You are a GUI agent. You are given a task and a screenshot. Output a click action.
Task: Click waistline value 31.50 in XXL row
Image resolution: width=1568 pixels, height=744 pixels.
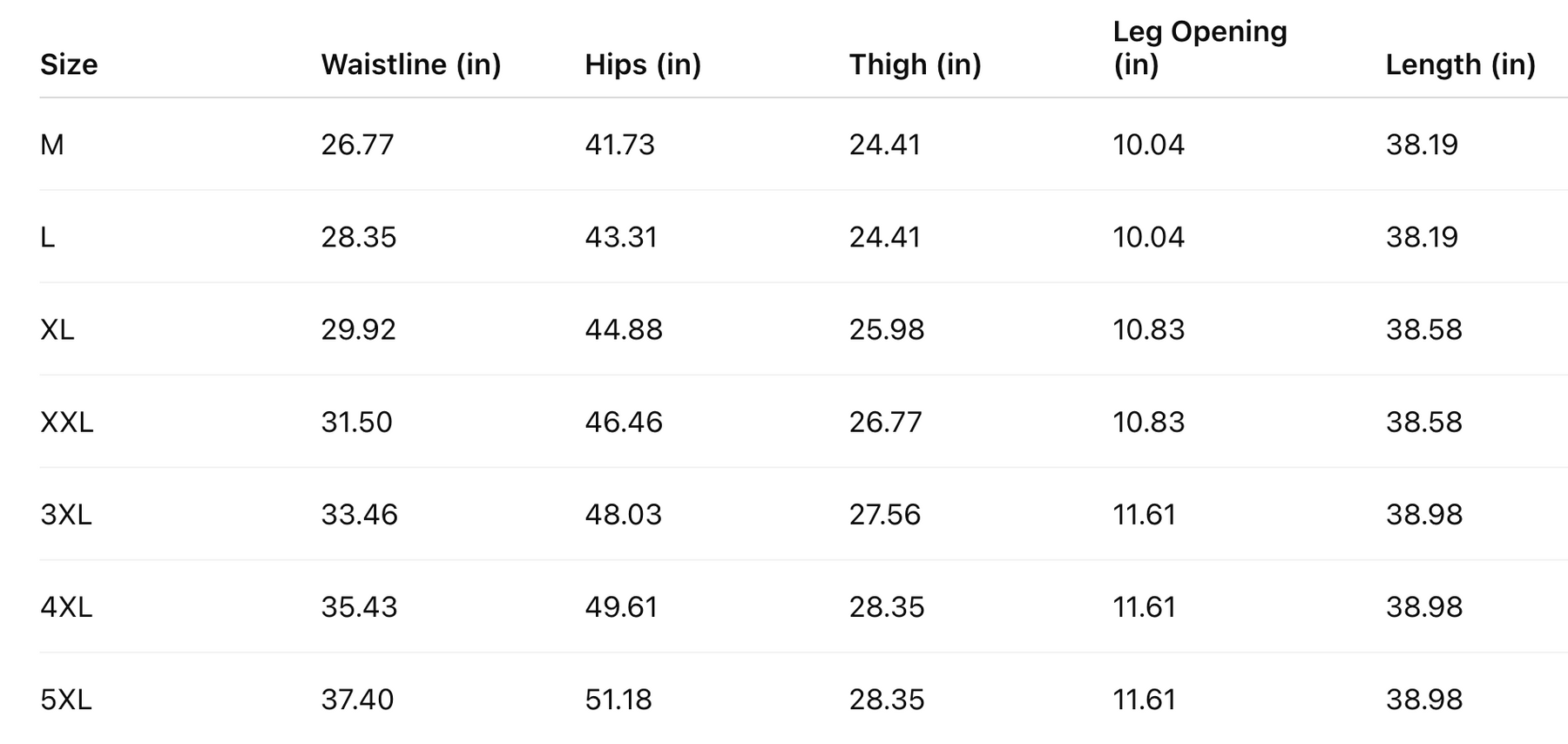356,423
